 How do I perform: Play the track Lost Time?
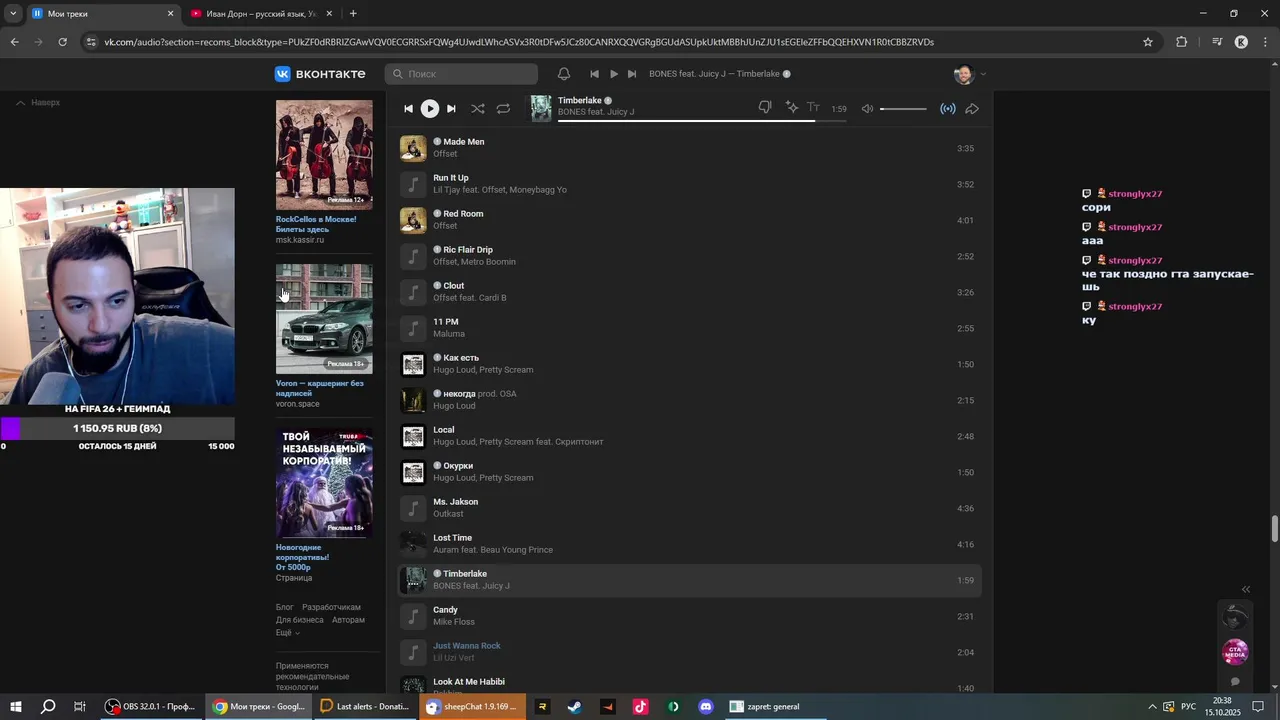pos(690,544)
